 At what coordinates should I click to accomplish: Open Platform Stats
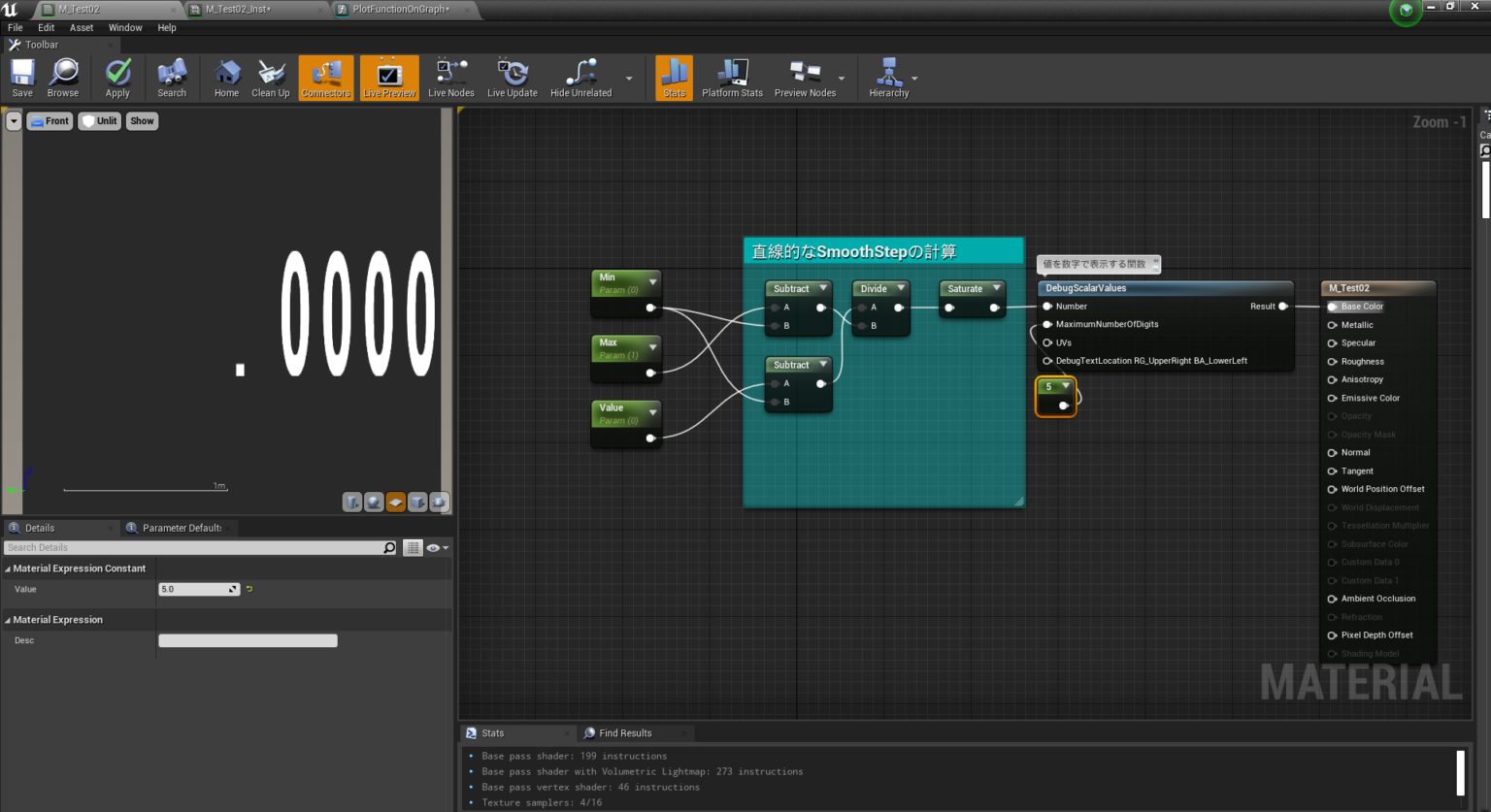[x=732, y=77]
